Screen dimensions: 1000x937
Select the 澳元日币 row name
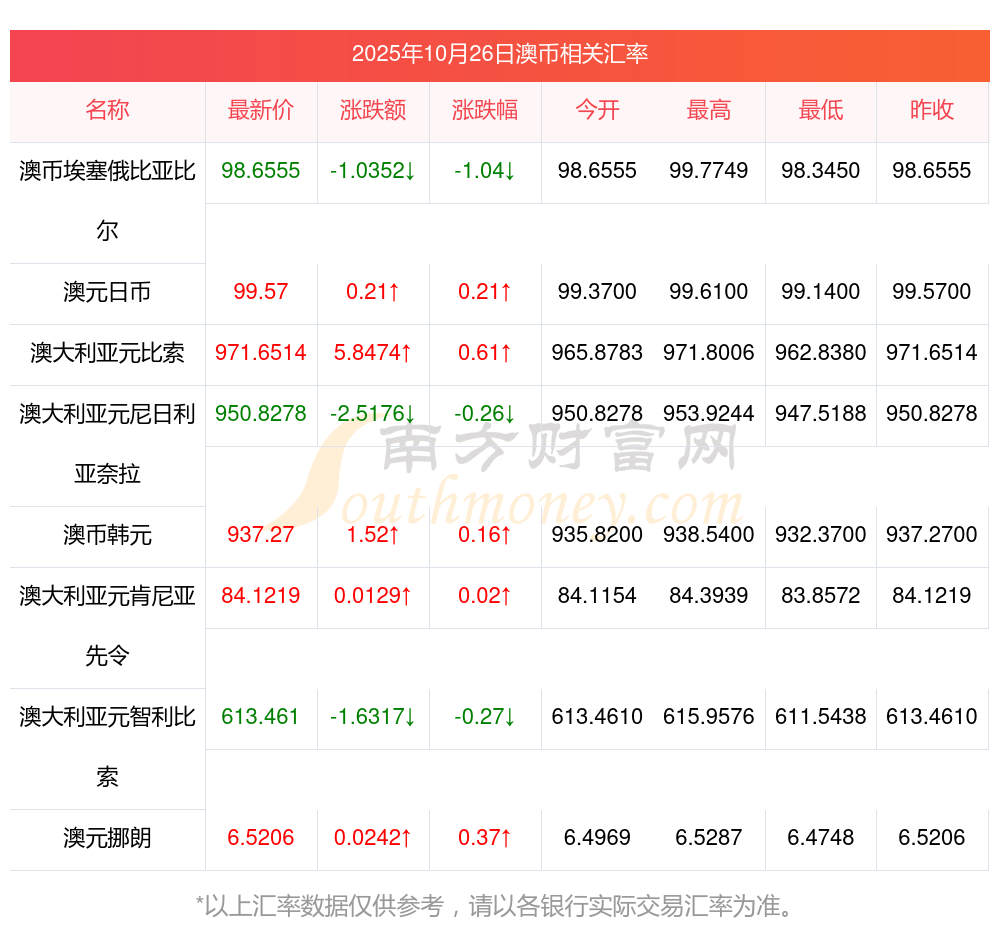107,292
